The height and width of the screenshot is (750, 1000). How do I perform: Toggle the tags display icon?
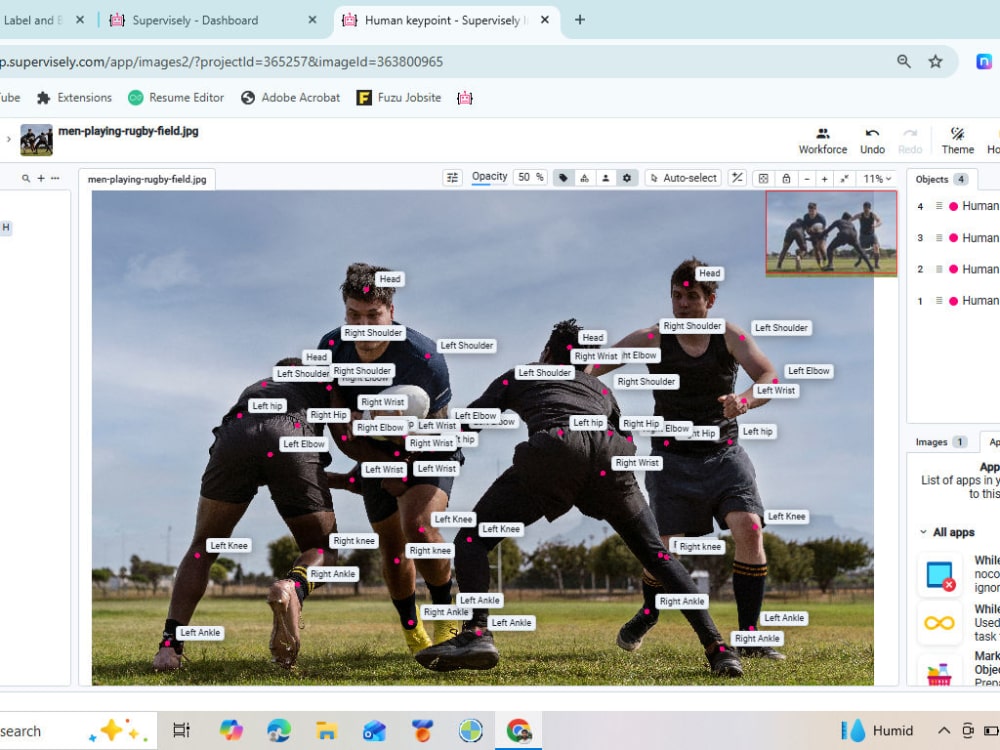coord(562,178)
